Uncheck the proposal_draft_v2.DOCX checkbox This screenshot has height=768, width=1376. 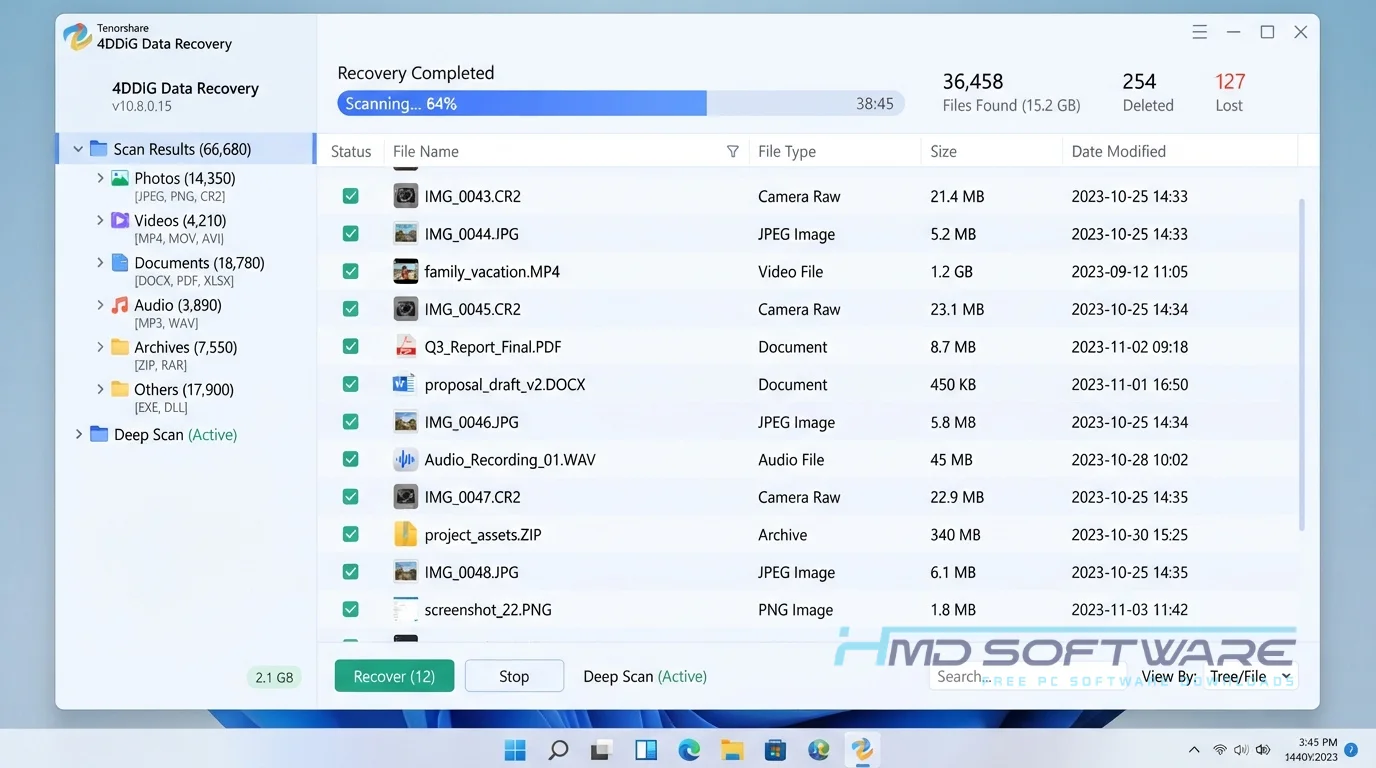351,384
